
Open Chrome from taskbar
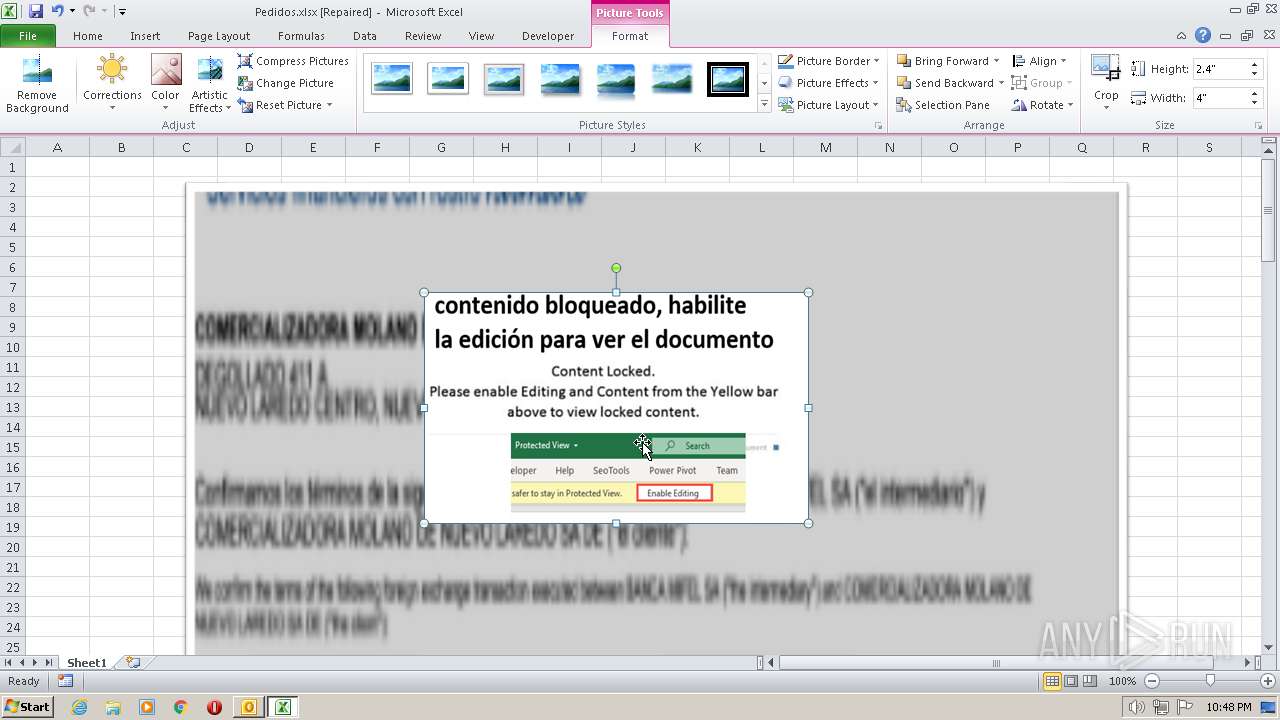click(x=181, y=707)
